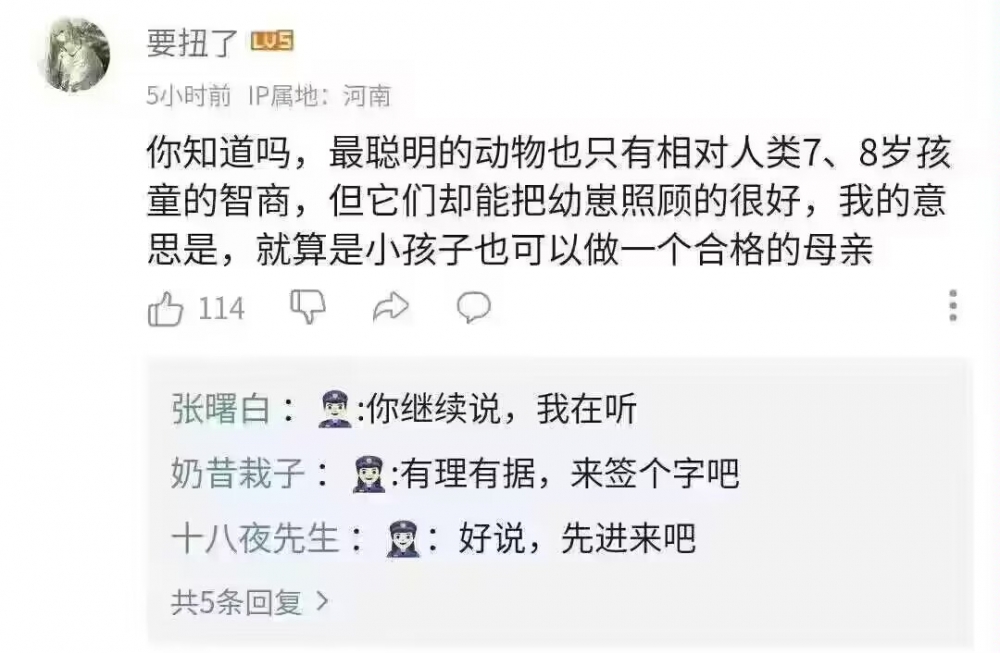Screen dimensions: 1000x653
Task: Click the LV5 level badge
Action: (x=271, y=41)
